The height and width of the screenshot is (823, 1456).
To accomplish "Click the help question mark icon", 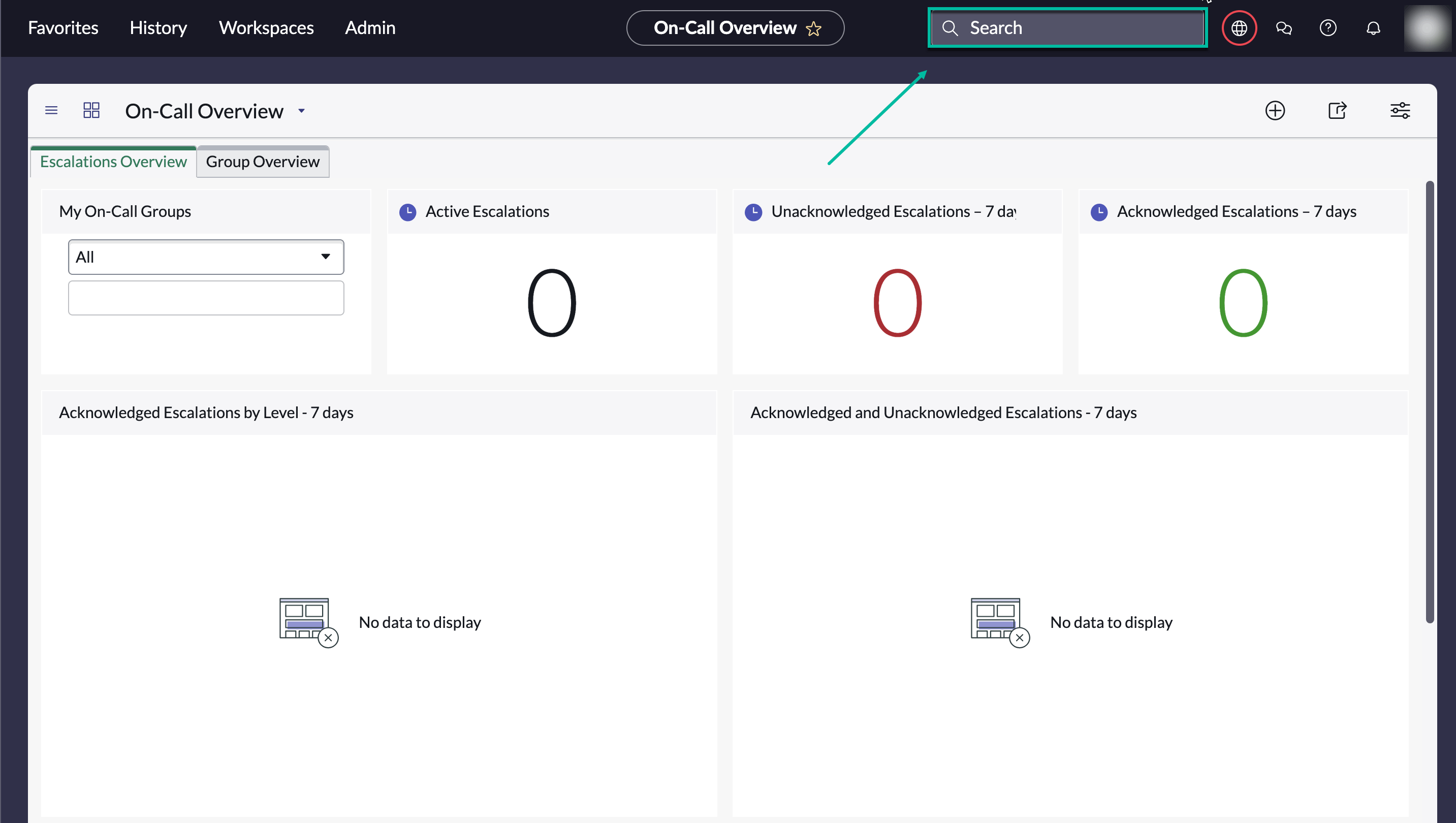I will point(1328,28).
